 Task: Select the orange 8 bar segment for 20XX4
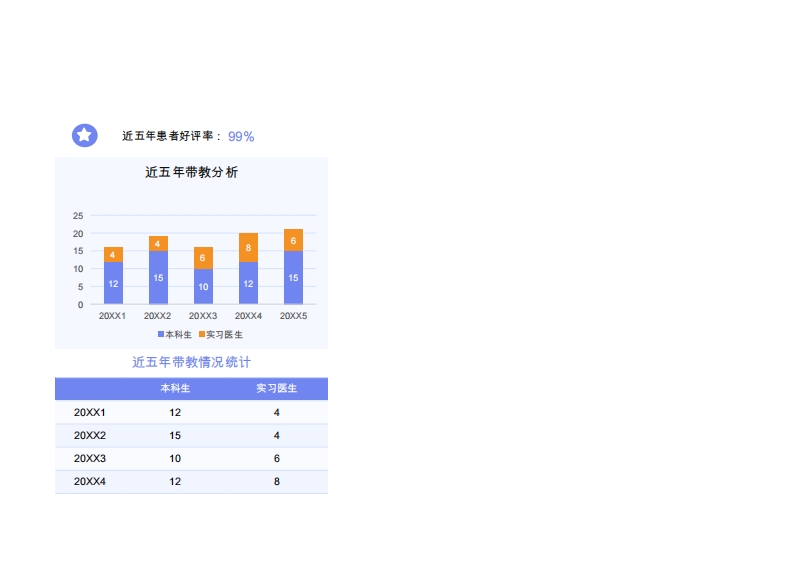click(x=248, y=248)
